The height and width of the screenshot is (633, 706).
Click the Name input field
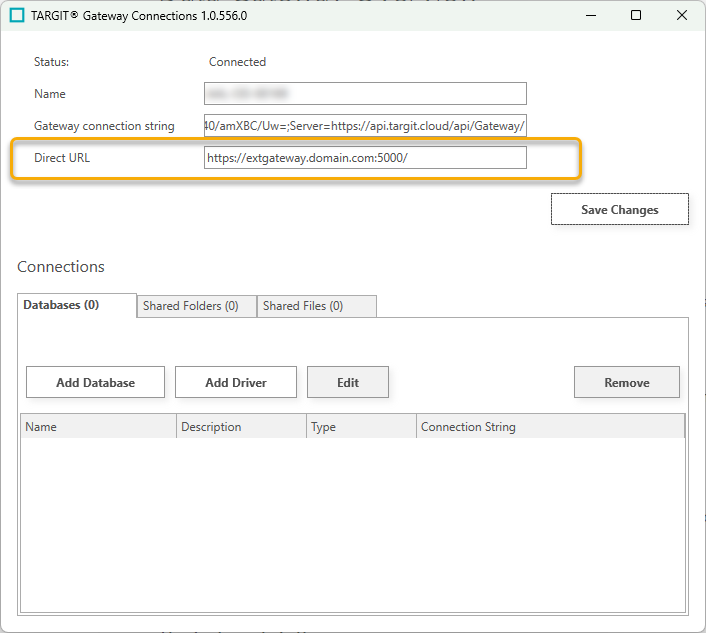tap(365, 94)
